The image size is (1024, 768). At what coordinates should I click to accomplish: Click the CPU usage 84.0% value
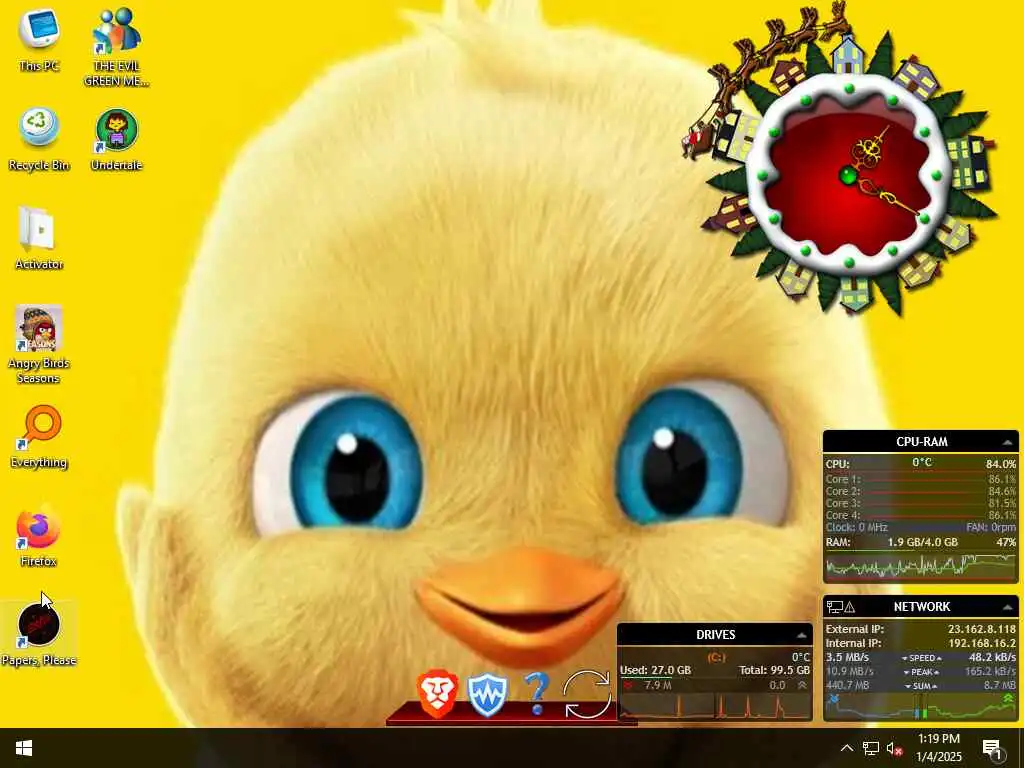[x=1000, y=464]
